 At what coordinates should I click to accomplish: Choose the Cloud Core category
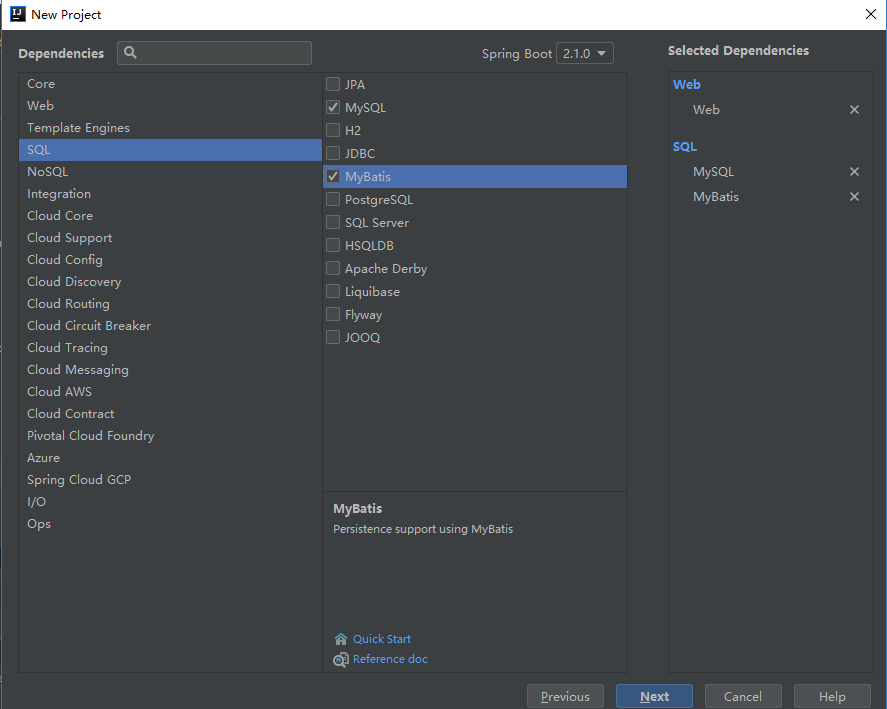tap(170, 216)
